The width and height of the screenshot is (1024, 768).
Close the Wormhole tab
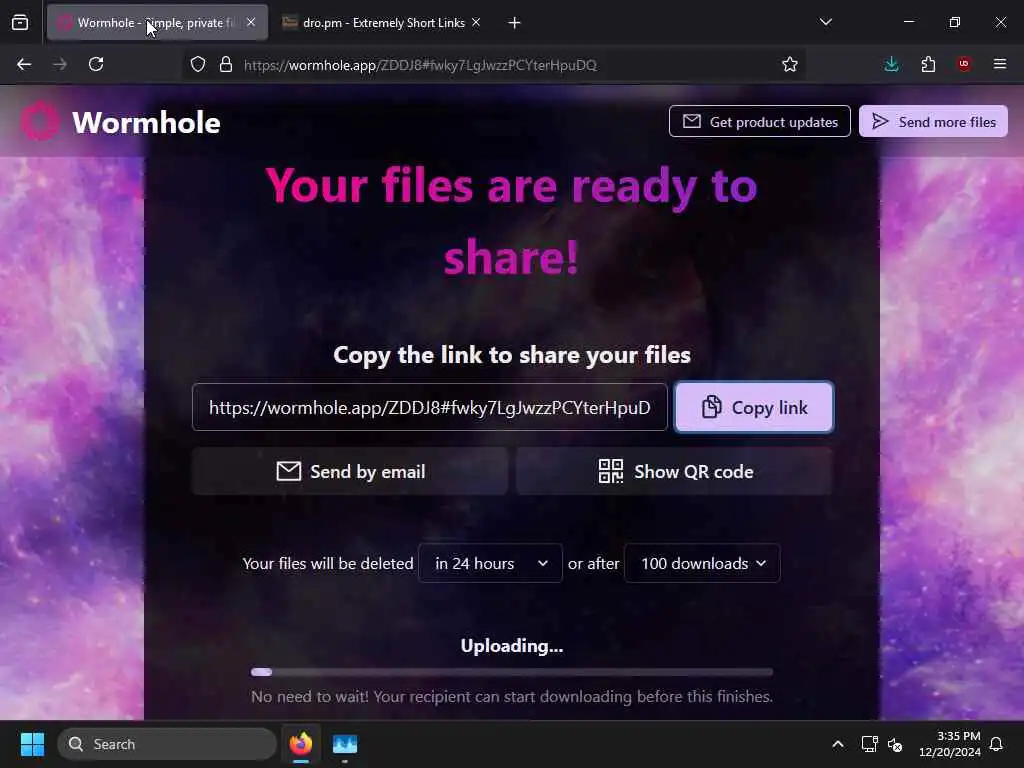point(251,22)
